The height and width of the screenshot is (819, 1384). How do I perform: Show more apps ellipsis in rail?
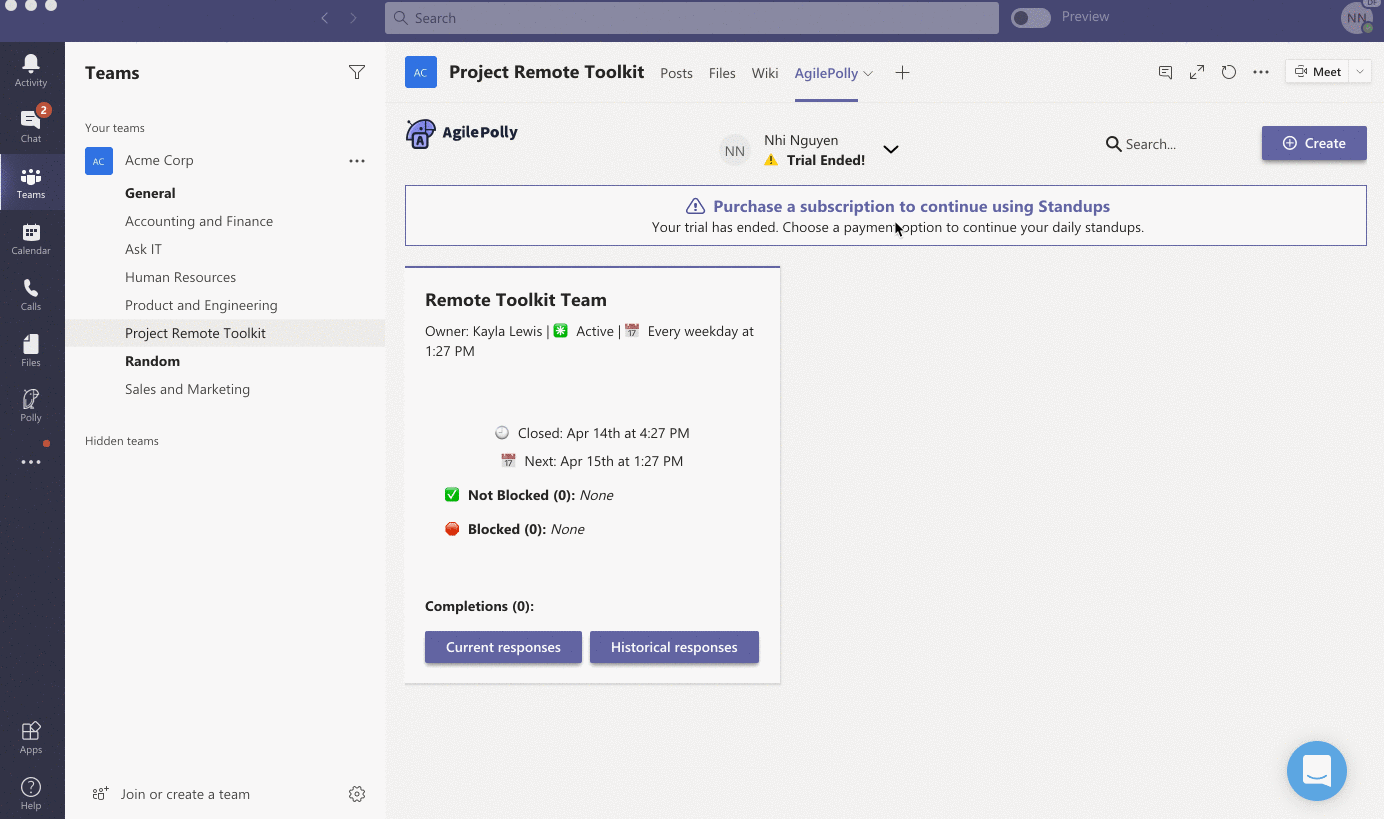click(31, 462)
